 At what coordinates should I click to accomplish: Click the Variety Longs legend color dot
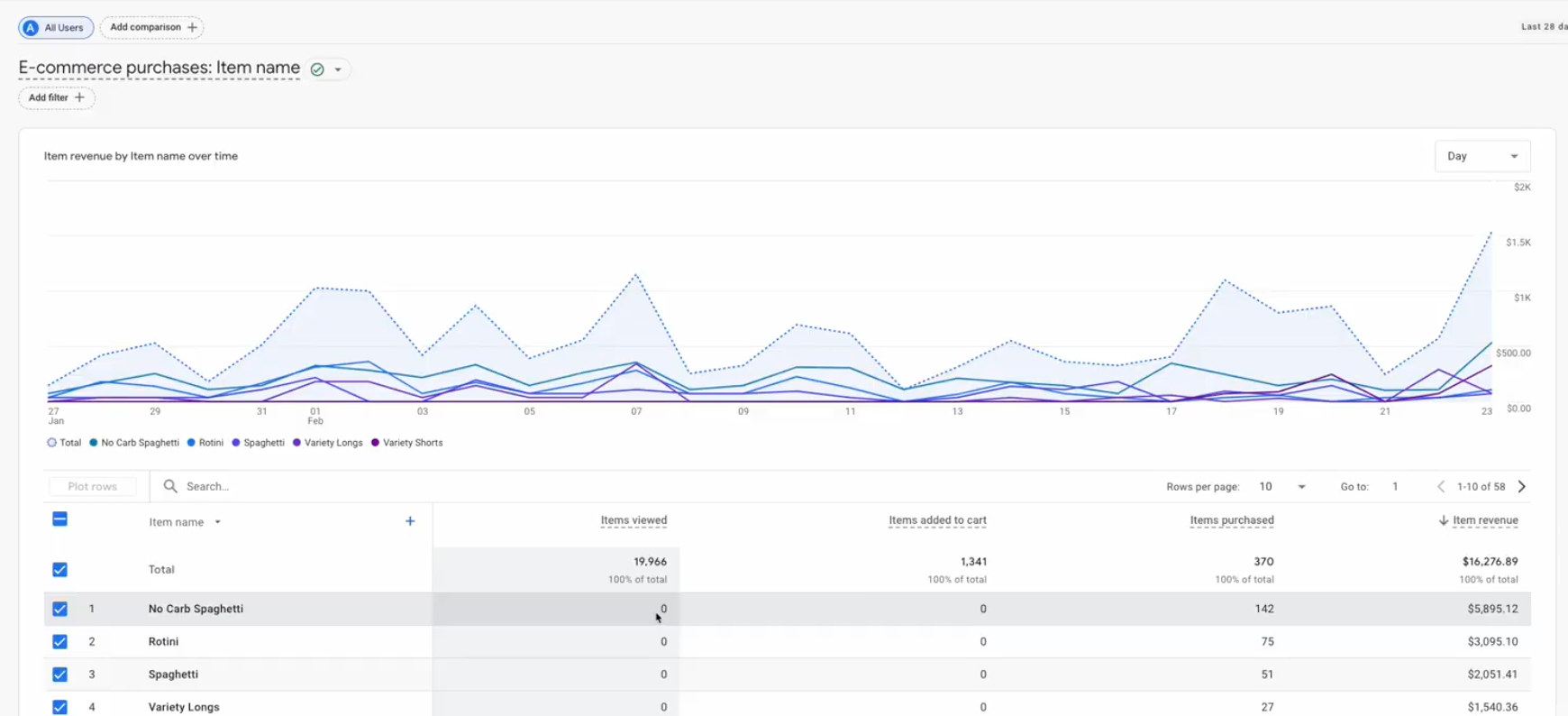(296, 443)
